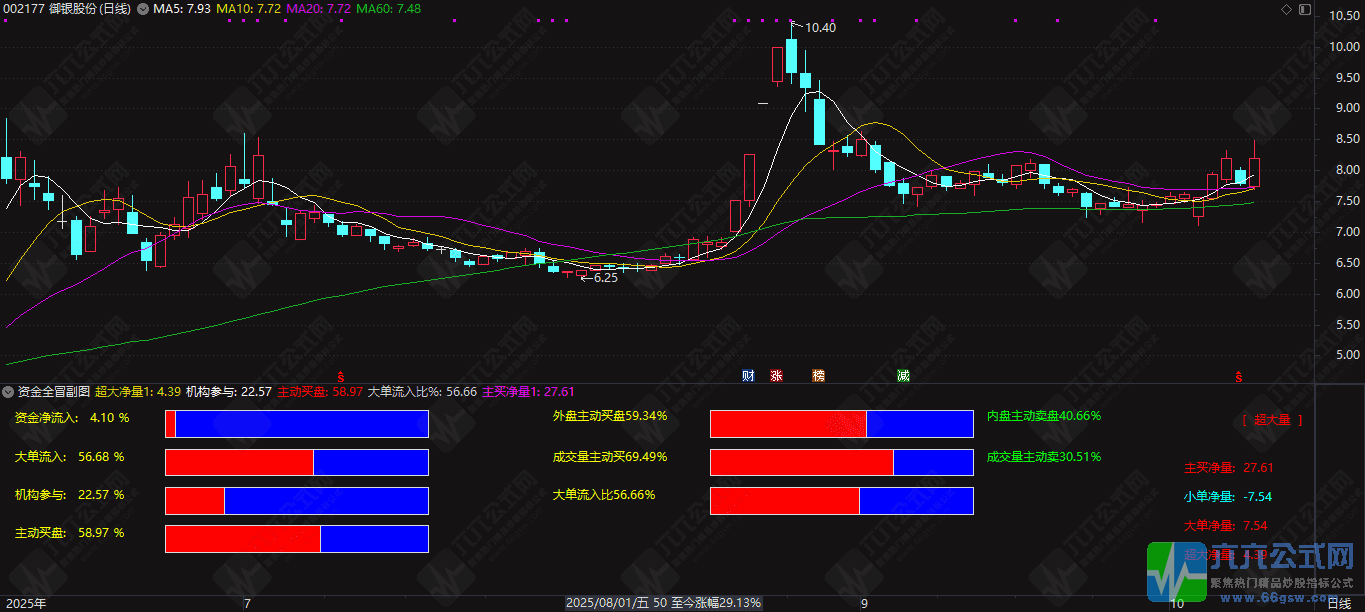Image resolution: width=1365 pixels, height=612 pixels.
Task: Click the 资金净流入 4.10 % label
Action: point(72,418)
